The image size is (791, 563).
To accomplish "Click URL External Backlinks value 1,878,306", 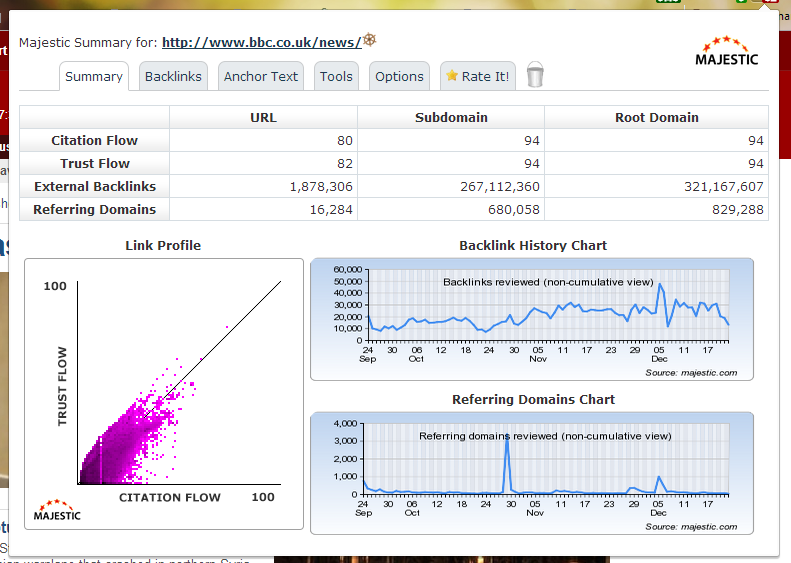I will click(x=321, y=187).
